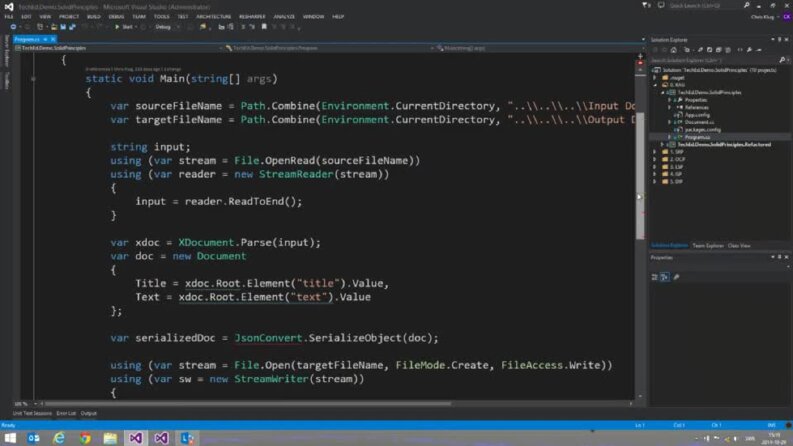Viewport: 793px width, 446px height.
Task: Select Document.cs in Solution Explorer
Action: tap(699, 122)
